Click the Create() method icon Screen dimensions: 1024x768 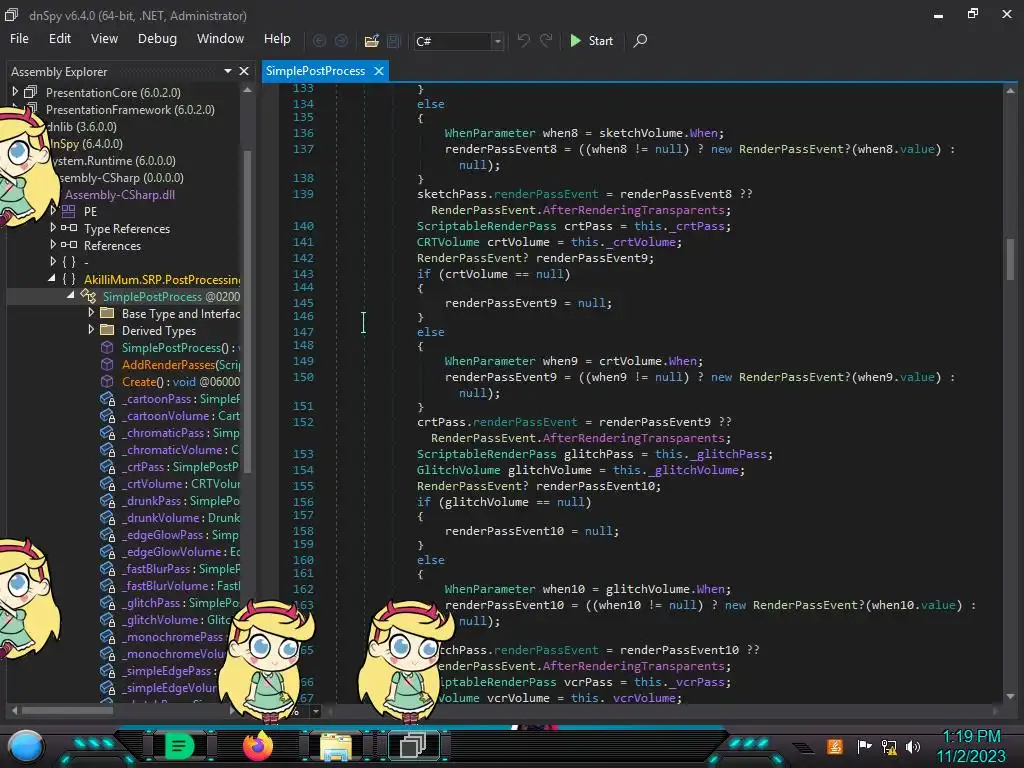coord(107,381)
